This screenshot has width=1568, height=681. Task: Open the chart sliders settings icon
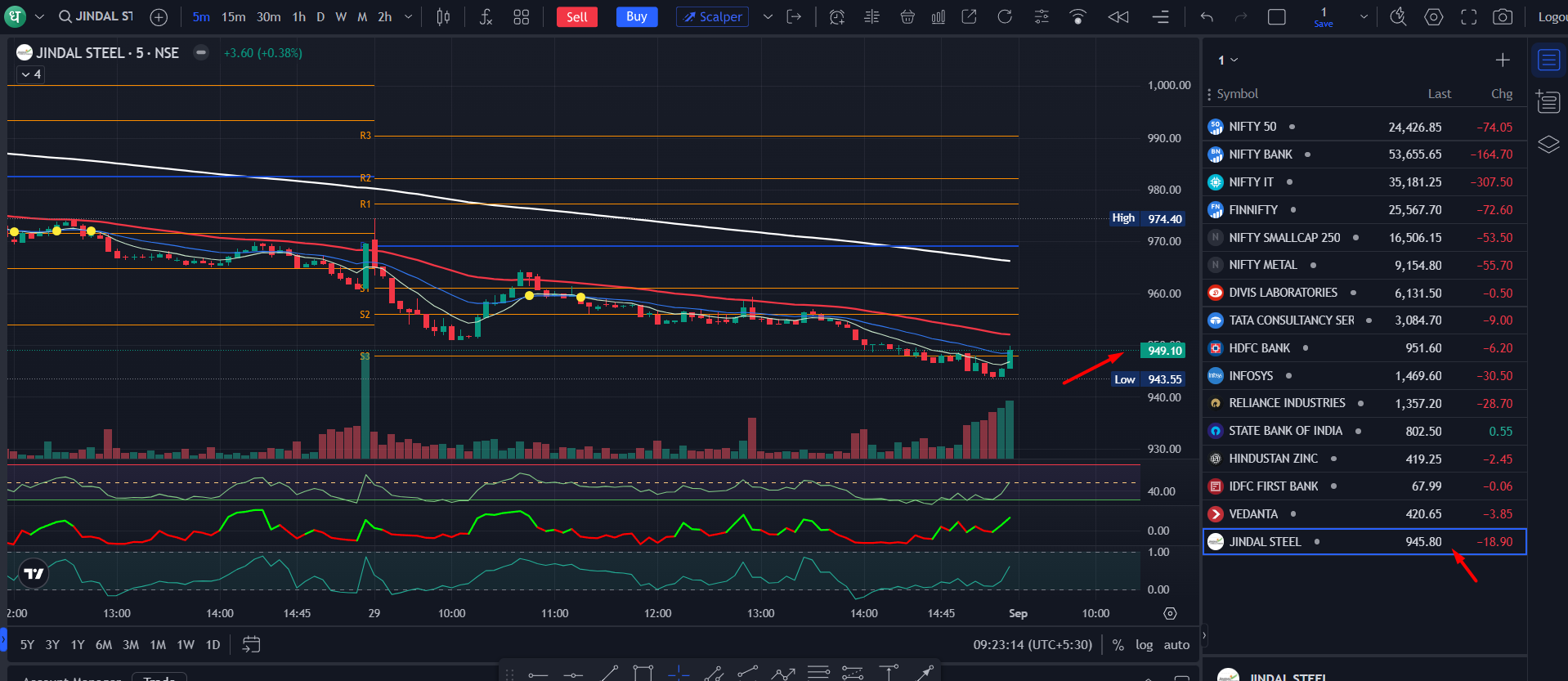click(x=1042, y=16)
